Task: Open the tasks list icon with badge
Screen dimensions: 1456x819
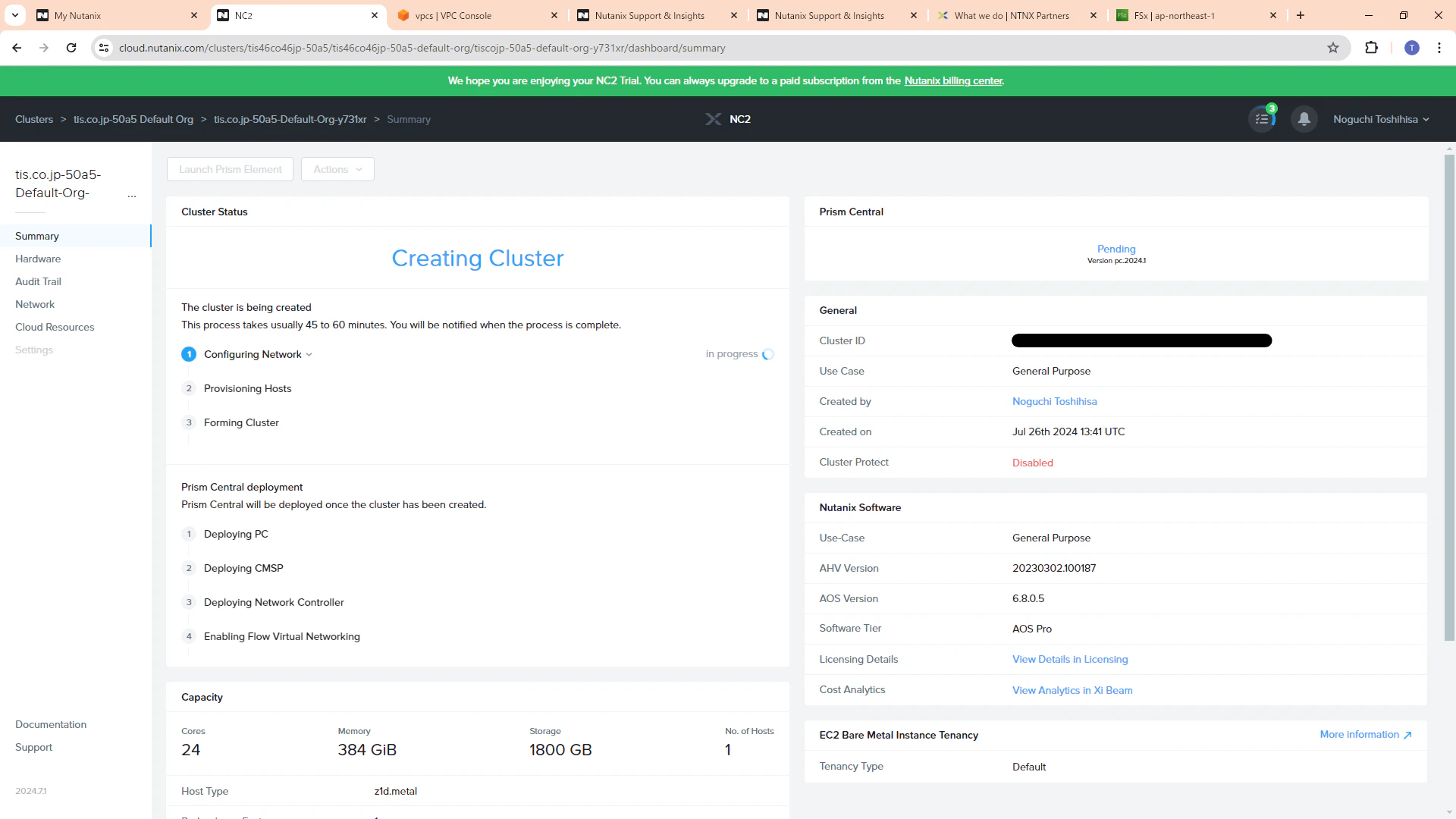Action: tap(1263, 119)
